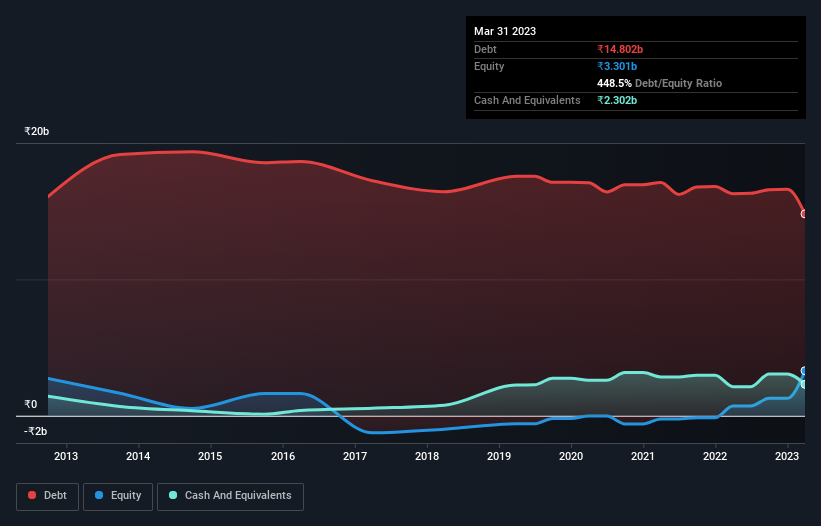Toggle the Debt series legend button
The image size is (821, 526).
click(x=48, y=496)
